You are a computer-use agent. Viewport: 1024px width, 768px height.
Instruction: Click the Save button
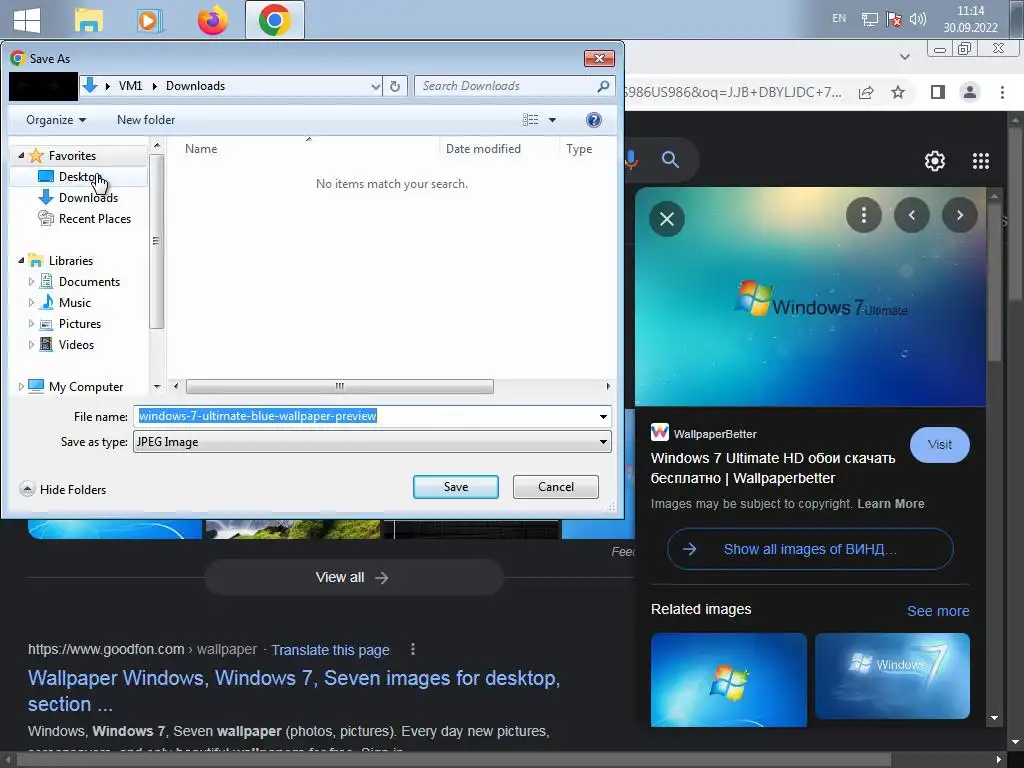click(x=455, y=487)
